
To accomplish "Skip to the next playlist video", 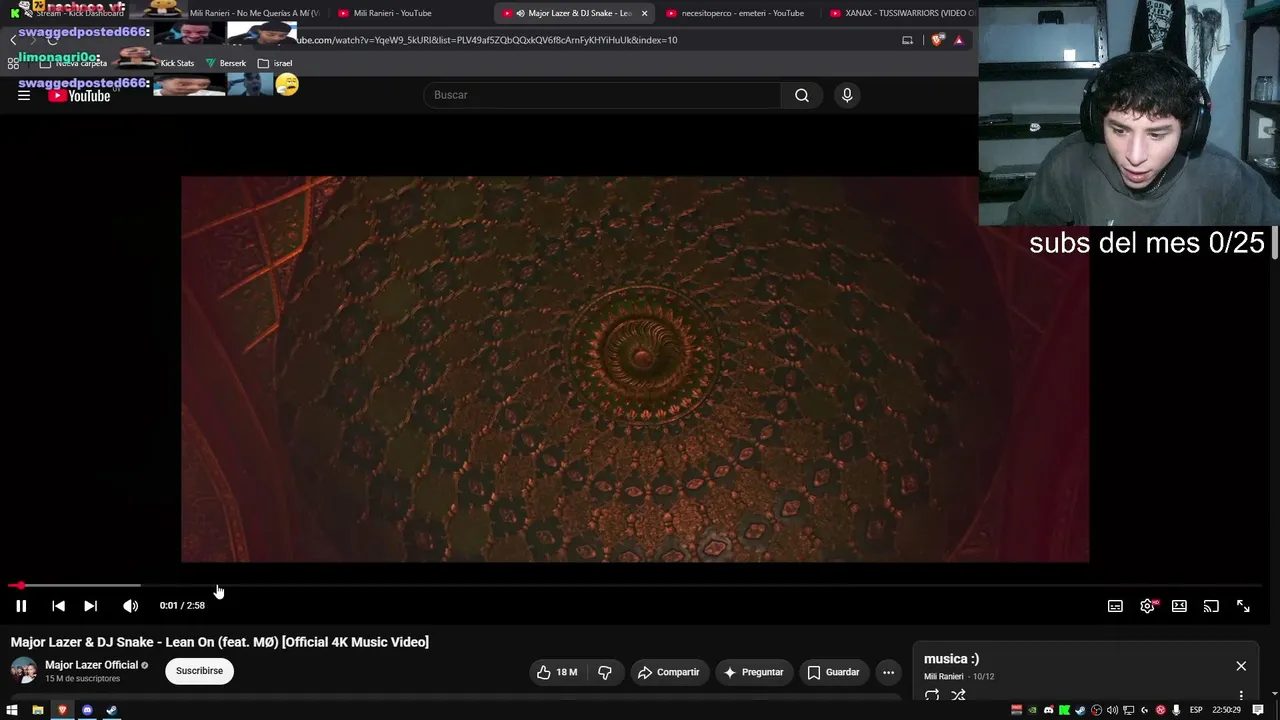I will [x=90, y=606].
